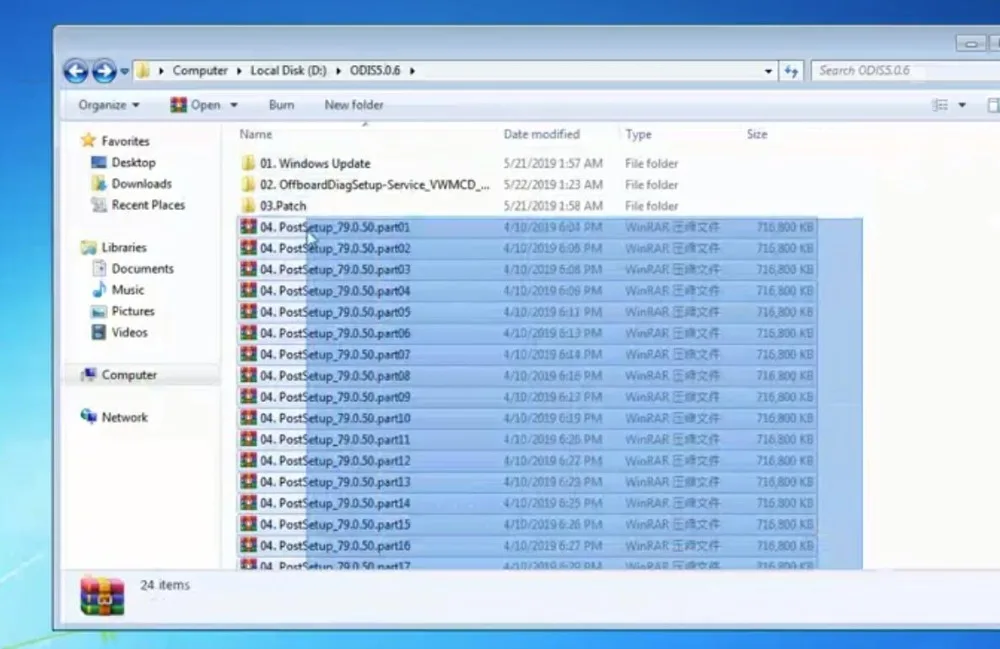Open the Pictures library
1000x649 pixels.
[133, 311]
